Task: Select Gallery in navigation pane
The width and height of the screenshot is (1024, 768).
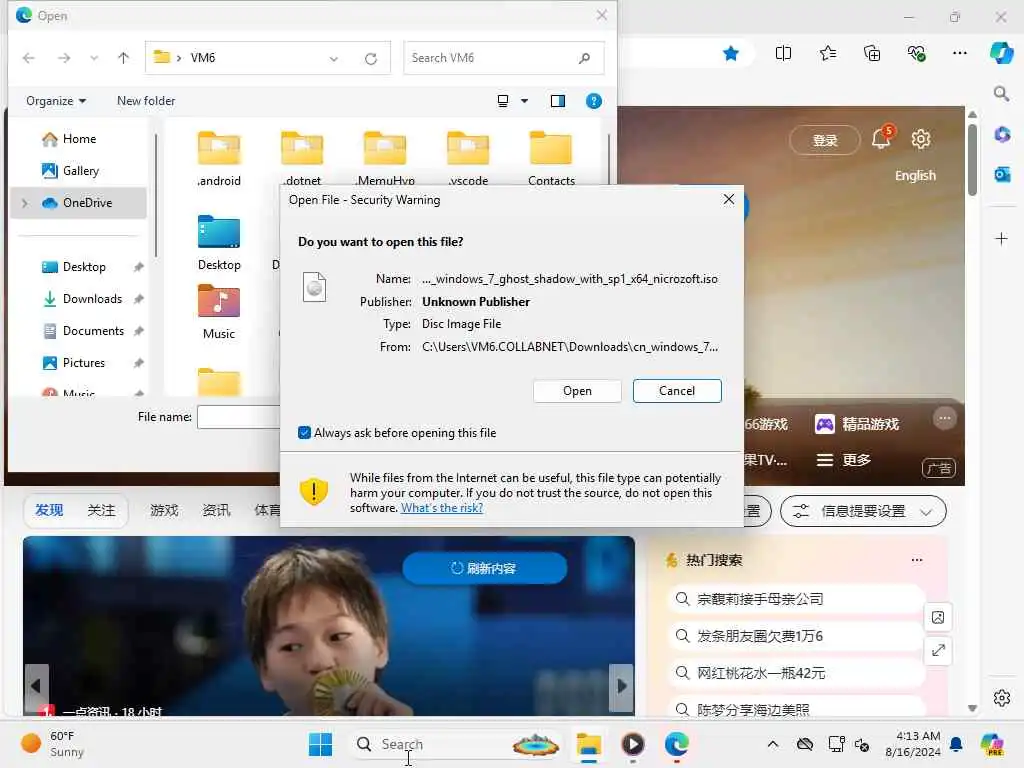Action: pyautogui.click(x=80, y=170)
